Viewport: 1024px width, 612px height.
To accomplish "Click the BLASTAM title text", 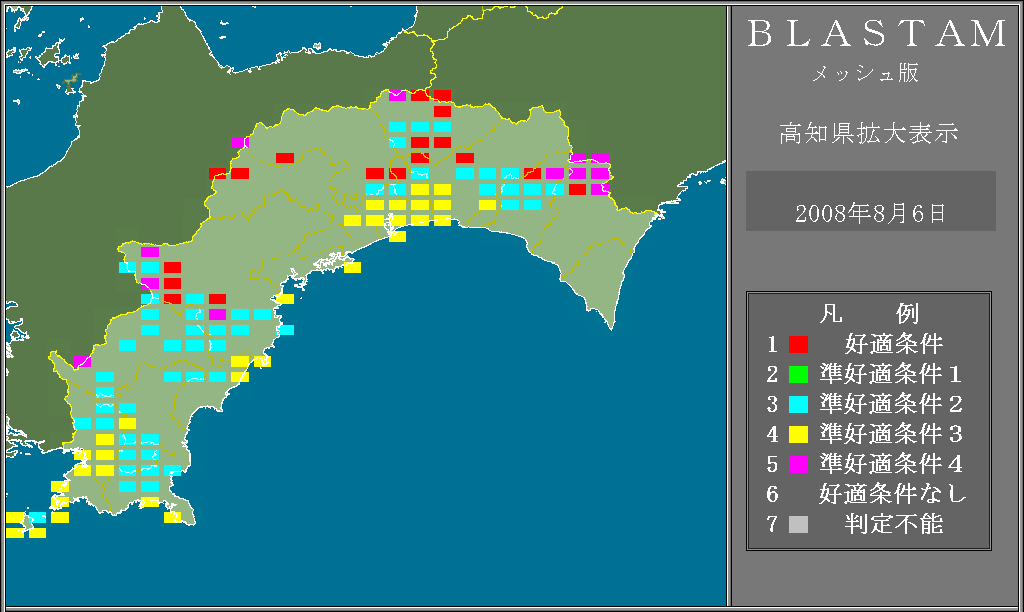I will tap(877, 33).
